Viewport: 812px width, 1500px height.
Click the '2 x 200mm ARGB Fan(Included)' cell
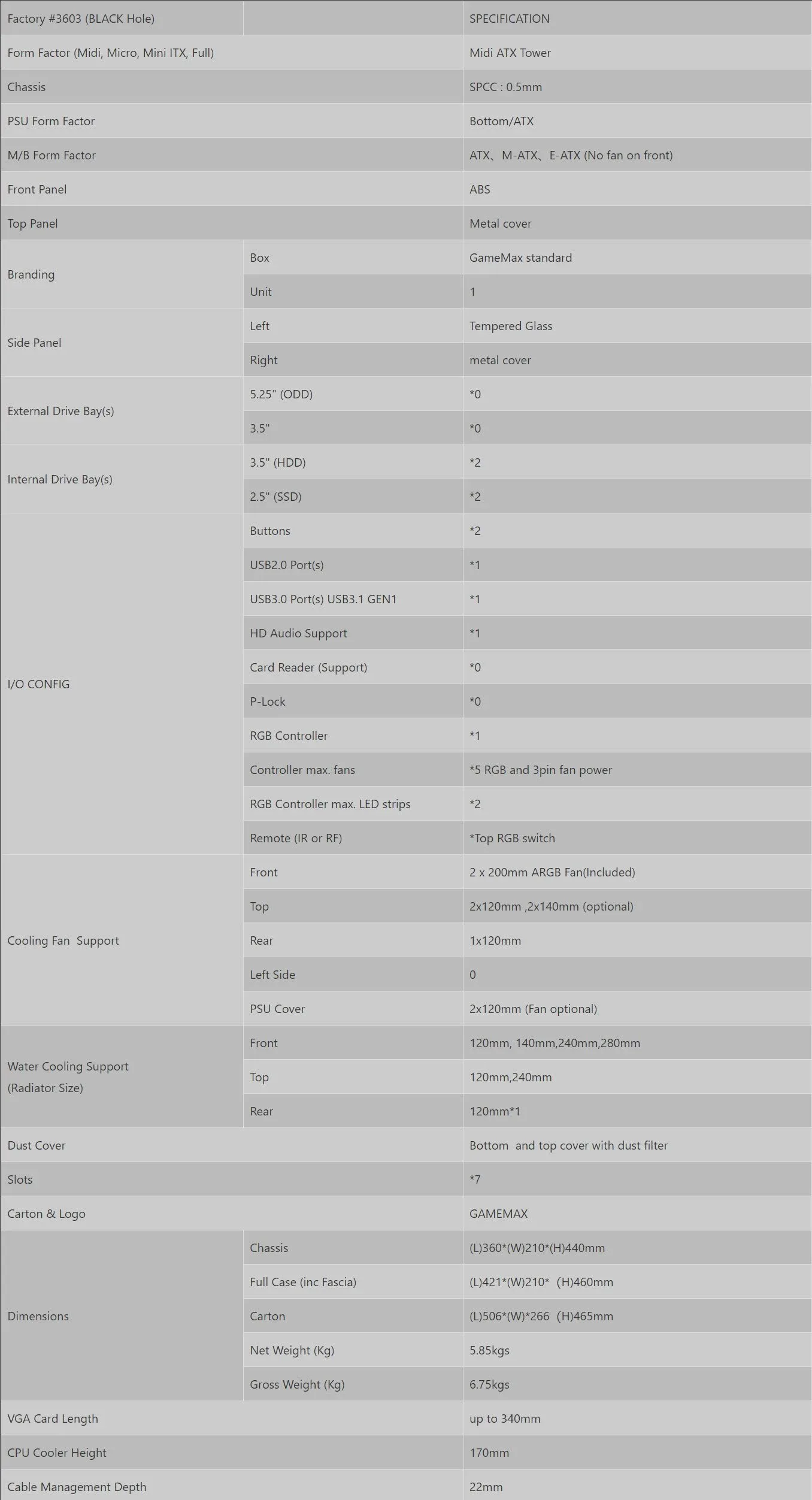[x=637, y=872]
